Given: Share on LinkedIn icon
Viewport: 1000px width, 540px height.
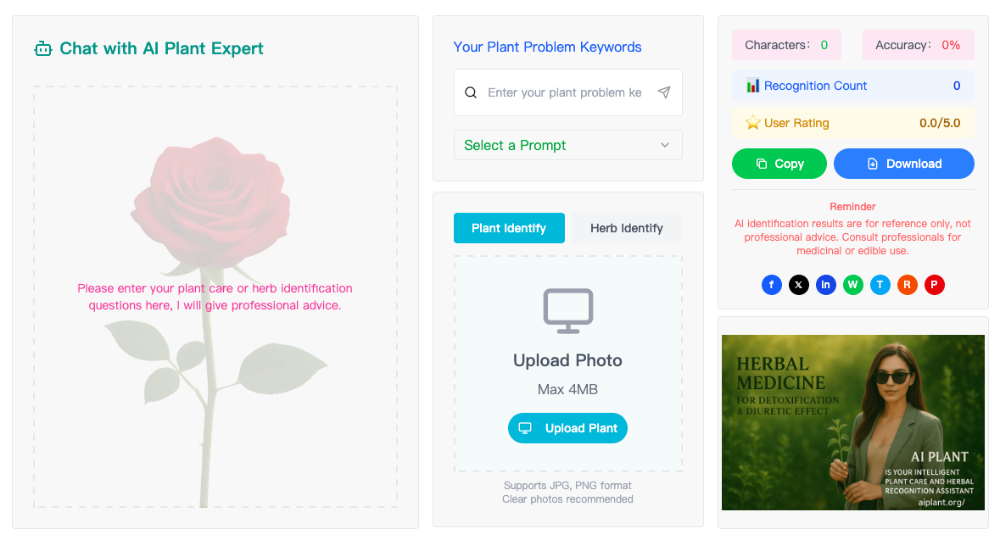Looking at the screenshot, I should click(826, 284).
